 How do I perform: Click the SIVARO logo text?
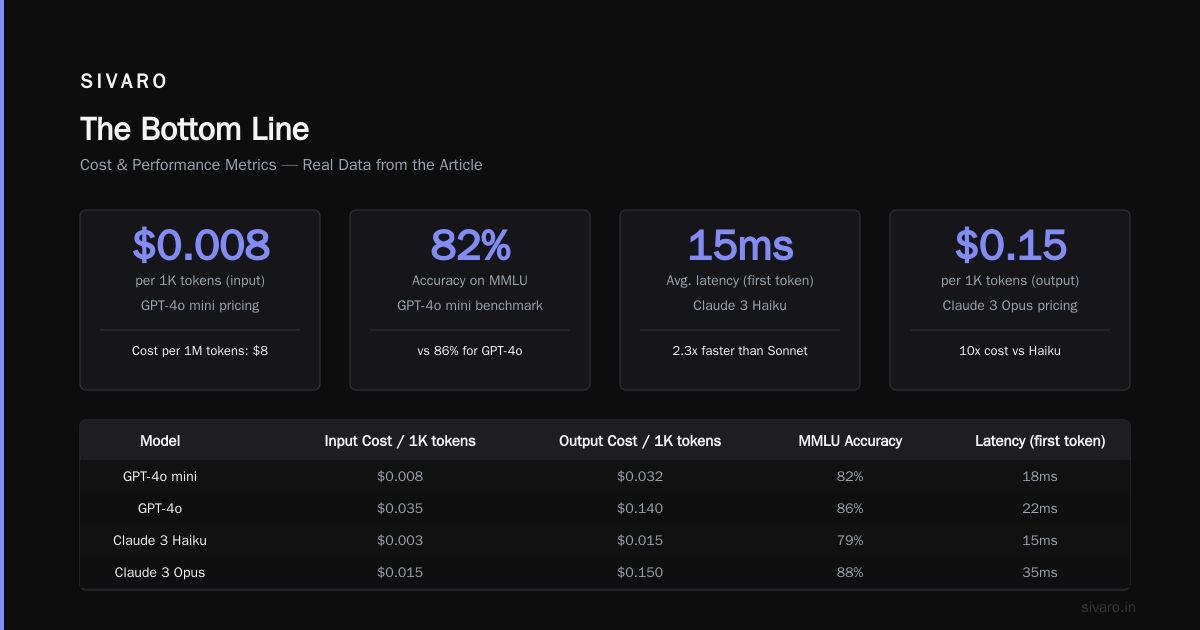point(124,82)
